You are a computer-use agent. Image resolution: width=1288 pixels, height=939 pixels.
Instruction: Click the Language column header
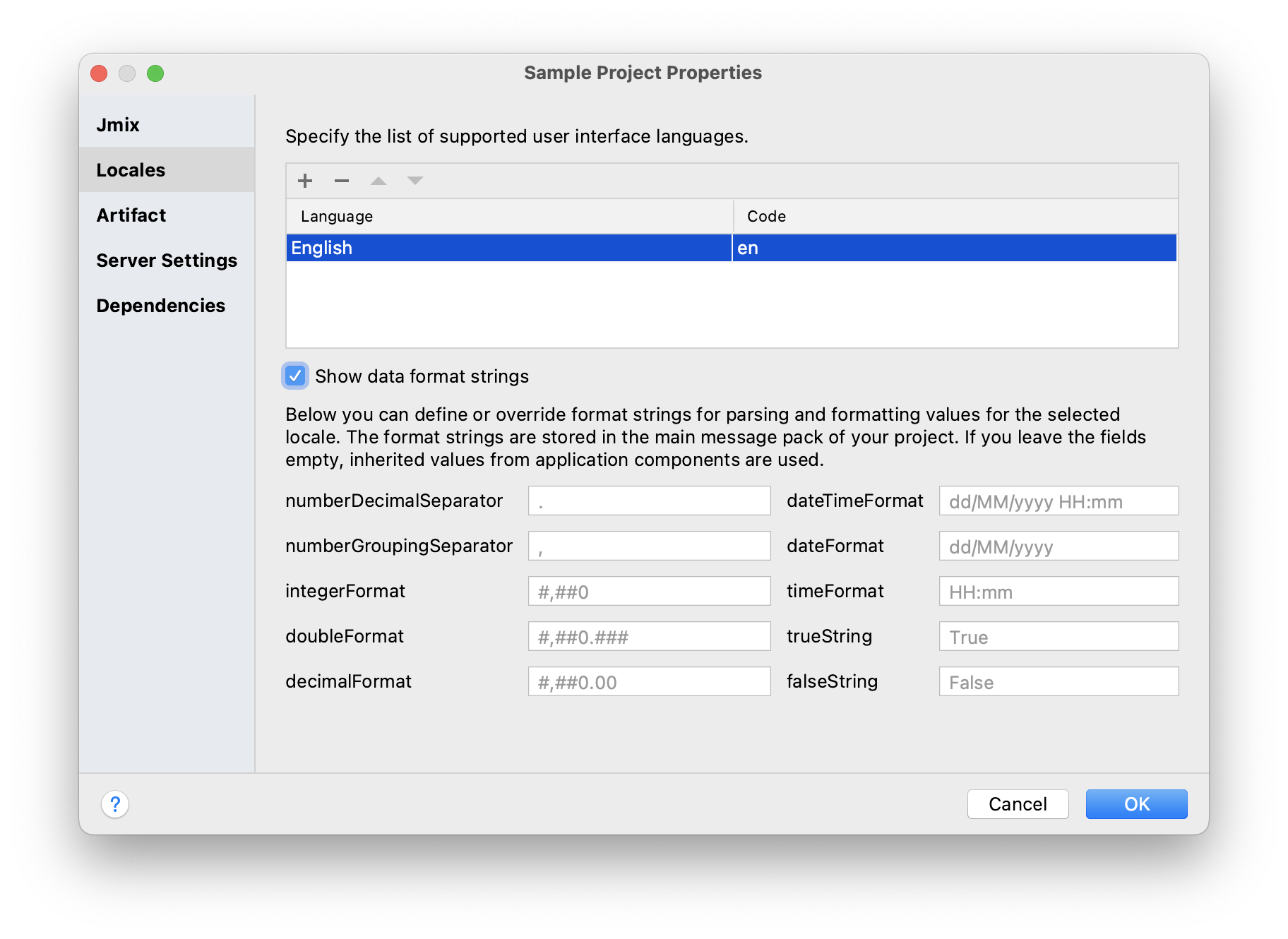pyautogui.click(x=509, y=216)
